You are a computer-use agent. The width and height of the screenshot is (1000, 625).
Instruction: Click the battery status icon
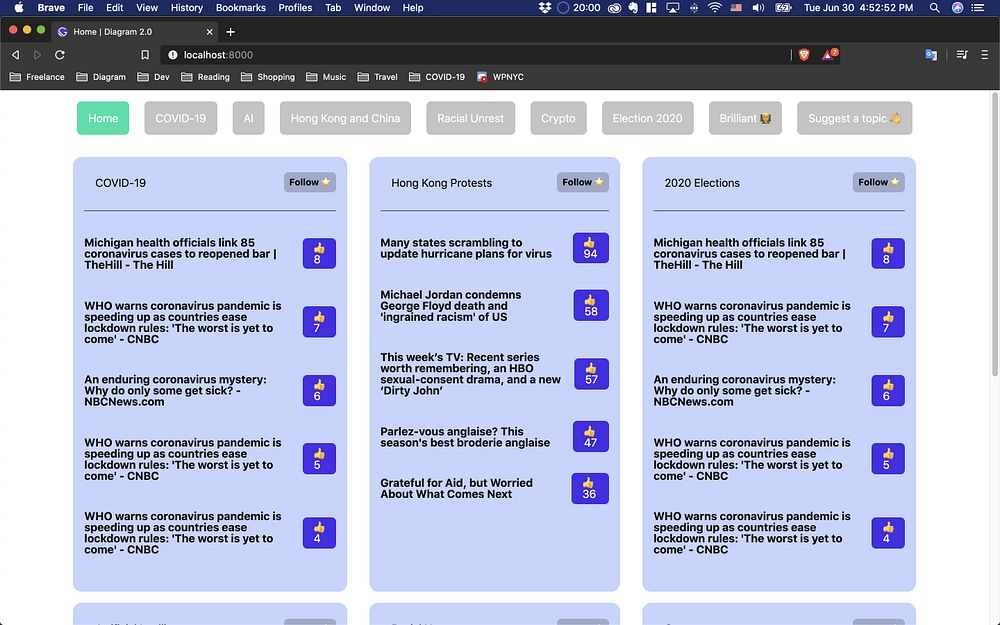(x=783, y=8)
